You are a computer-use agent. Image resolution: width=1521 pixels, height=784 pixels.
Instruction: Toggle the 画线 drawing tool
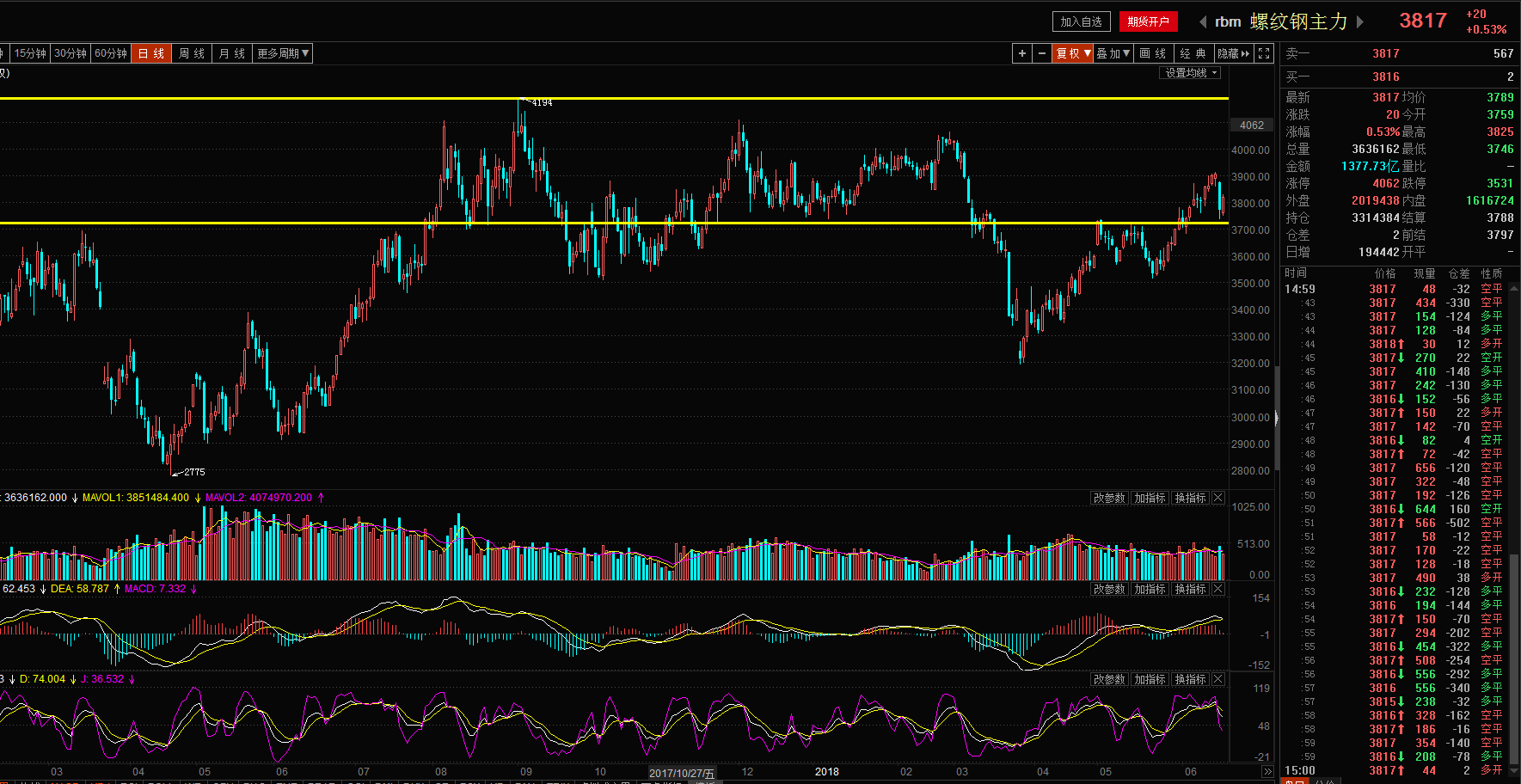(x=1153, y=53)
